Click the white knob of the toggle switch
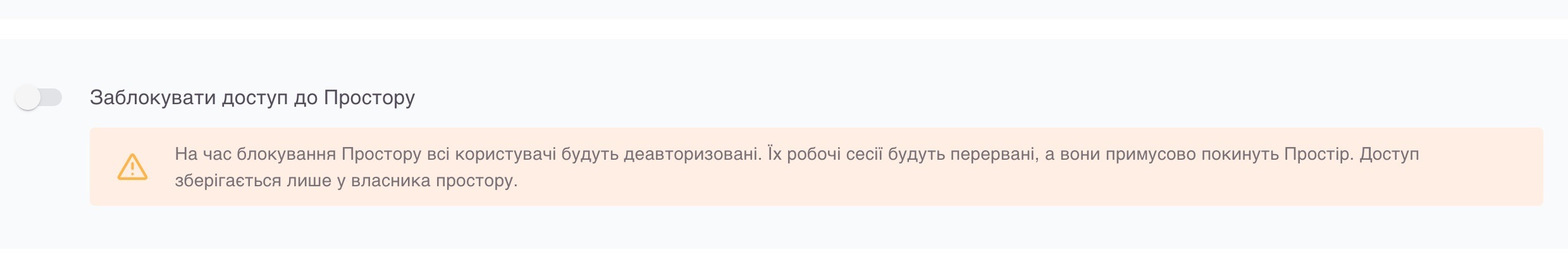This screenshot has height=269, width=1568. (x=28, y=98)
